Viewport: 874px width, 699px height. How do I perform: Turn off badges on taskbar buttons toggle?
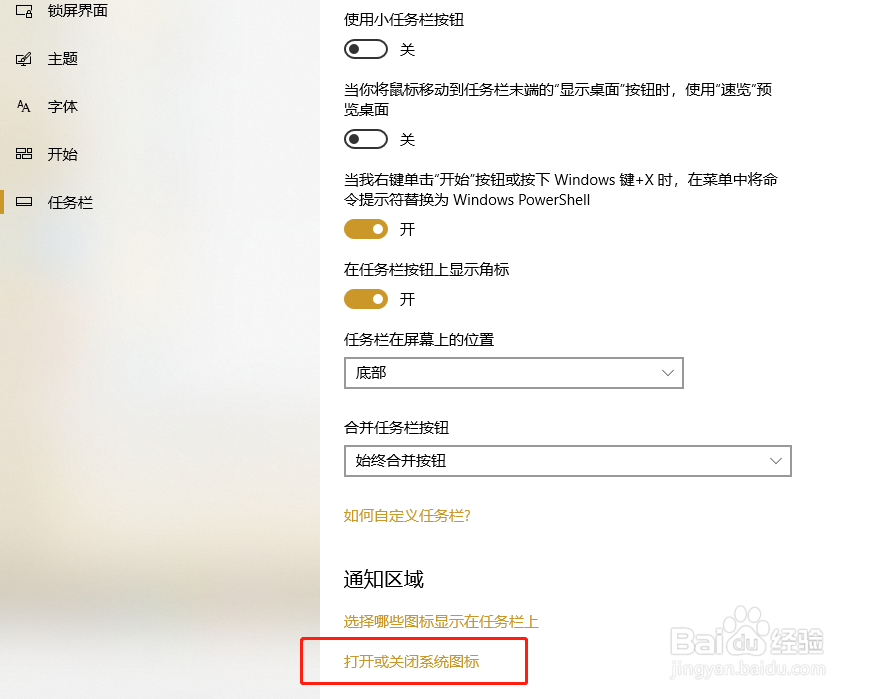366,299
